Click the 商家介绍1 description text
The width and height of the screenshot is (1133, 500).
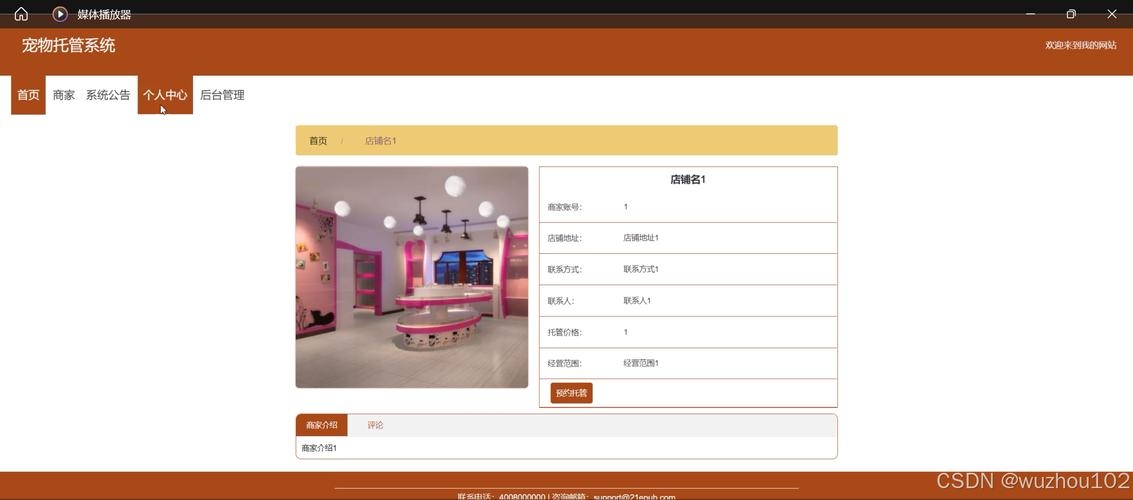pyautogui.click(x=319, y=448)
